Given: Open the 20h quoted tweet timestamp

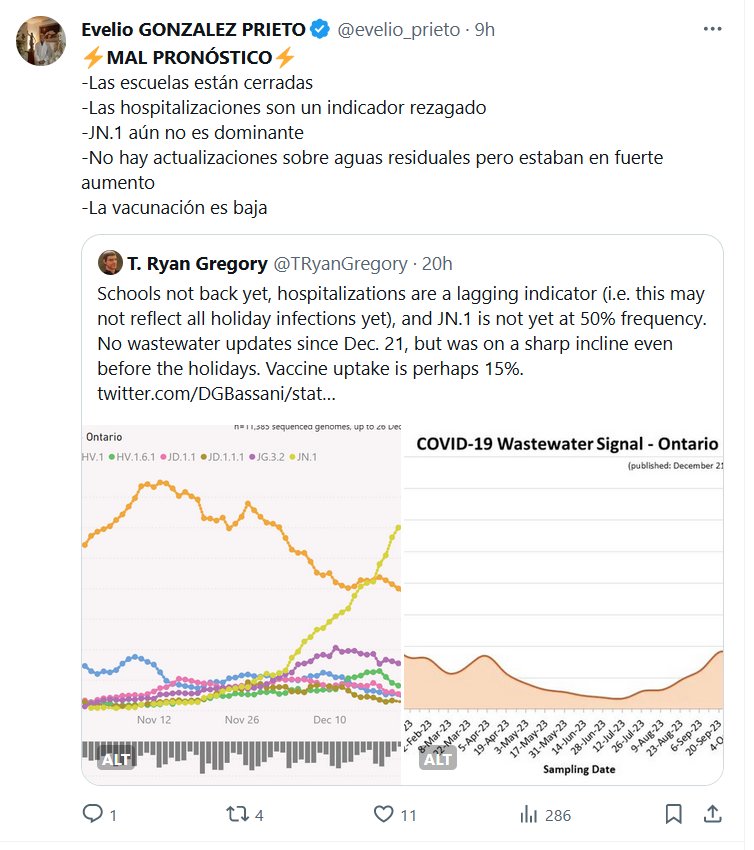Looking at the screenshot, I should coord(438,264).
